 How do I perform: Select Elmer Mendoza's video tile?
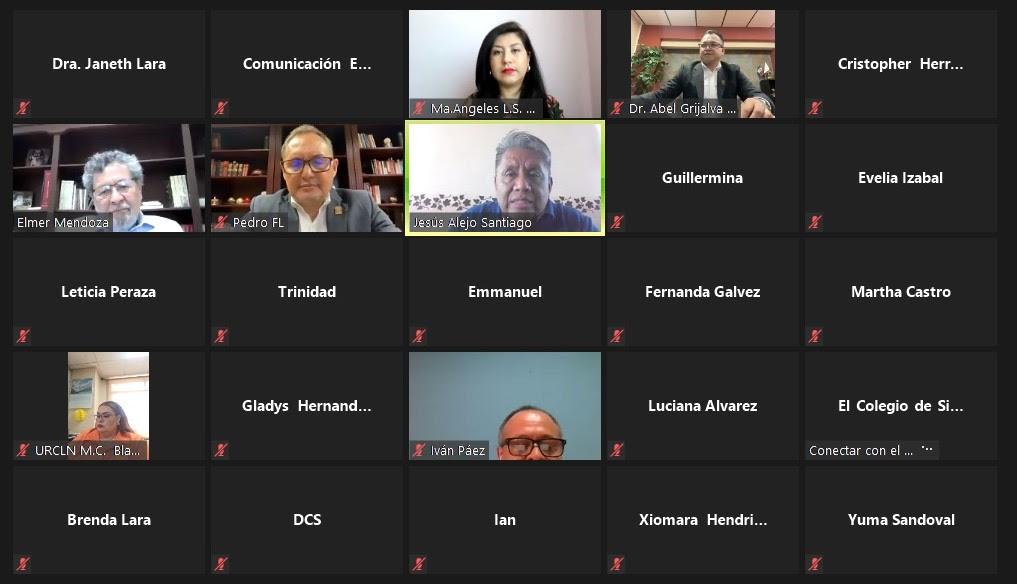click(109, 178)
